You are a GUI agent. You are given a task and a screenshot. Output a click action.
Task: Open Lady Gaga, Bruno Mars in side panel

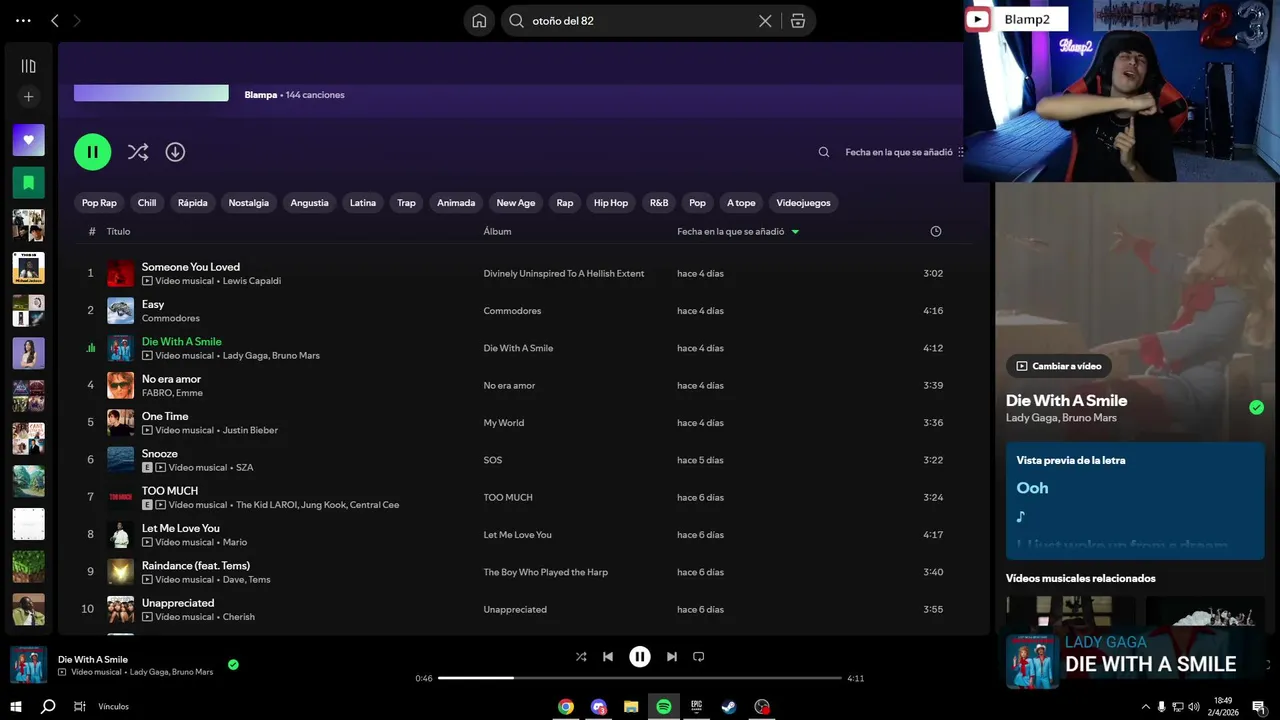coord(1061,418)
